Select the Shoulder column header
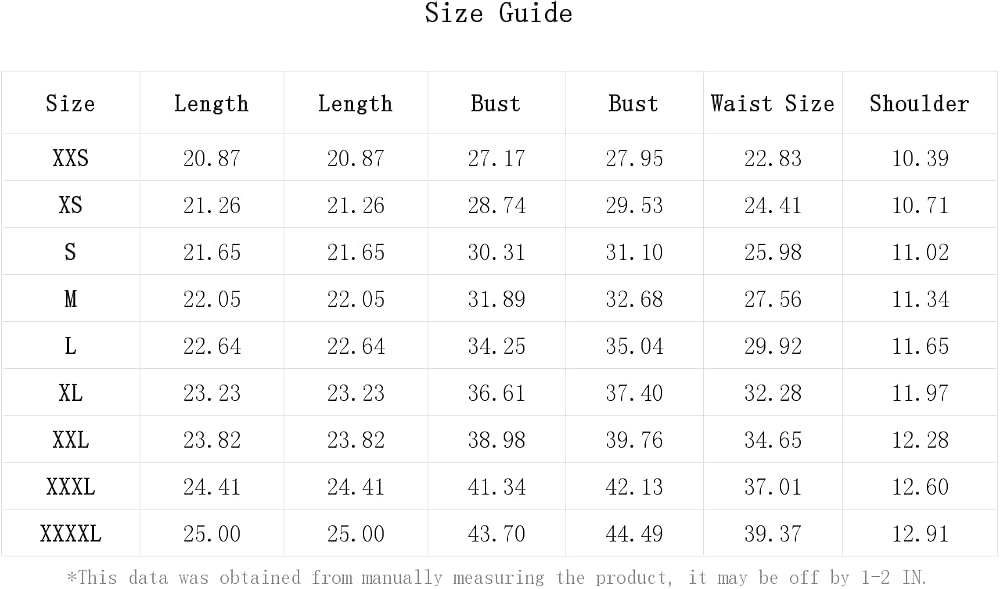 920,103
